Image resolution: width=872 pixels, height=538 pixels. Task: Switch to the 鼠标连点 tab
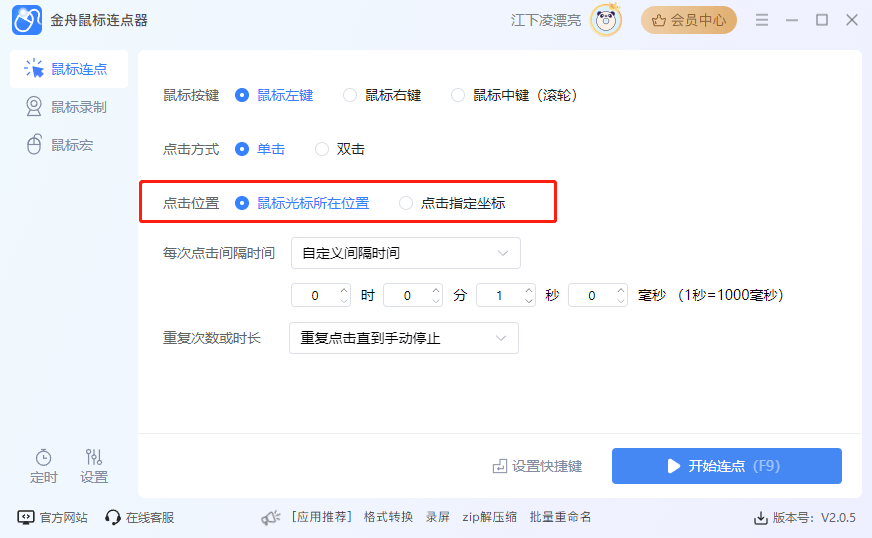[69, 69]
